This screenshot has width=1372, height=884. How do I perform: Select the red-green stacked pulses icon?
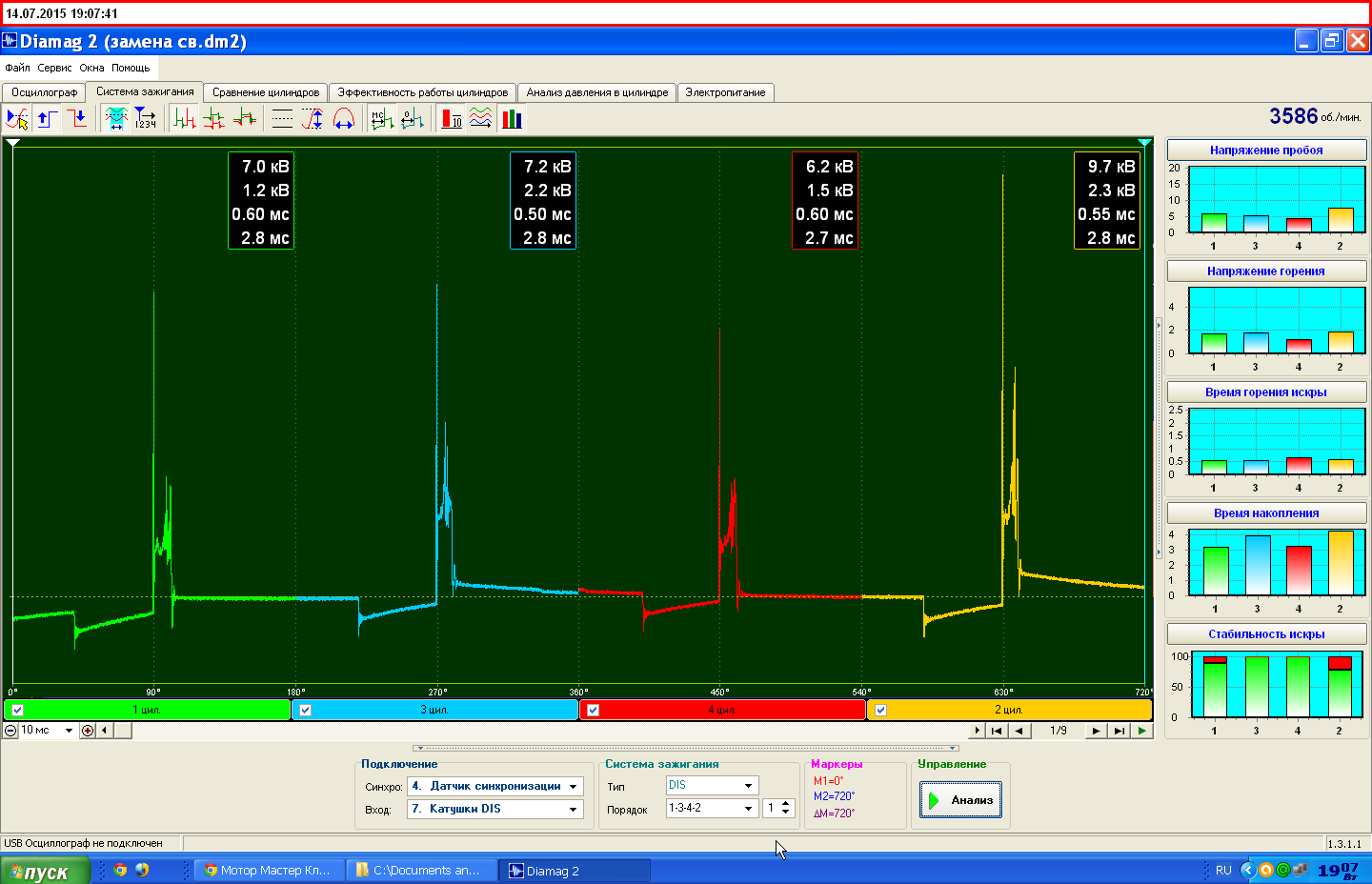pos(245,118)
